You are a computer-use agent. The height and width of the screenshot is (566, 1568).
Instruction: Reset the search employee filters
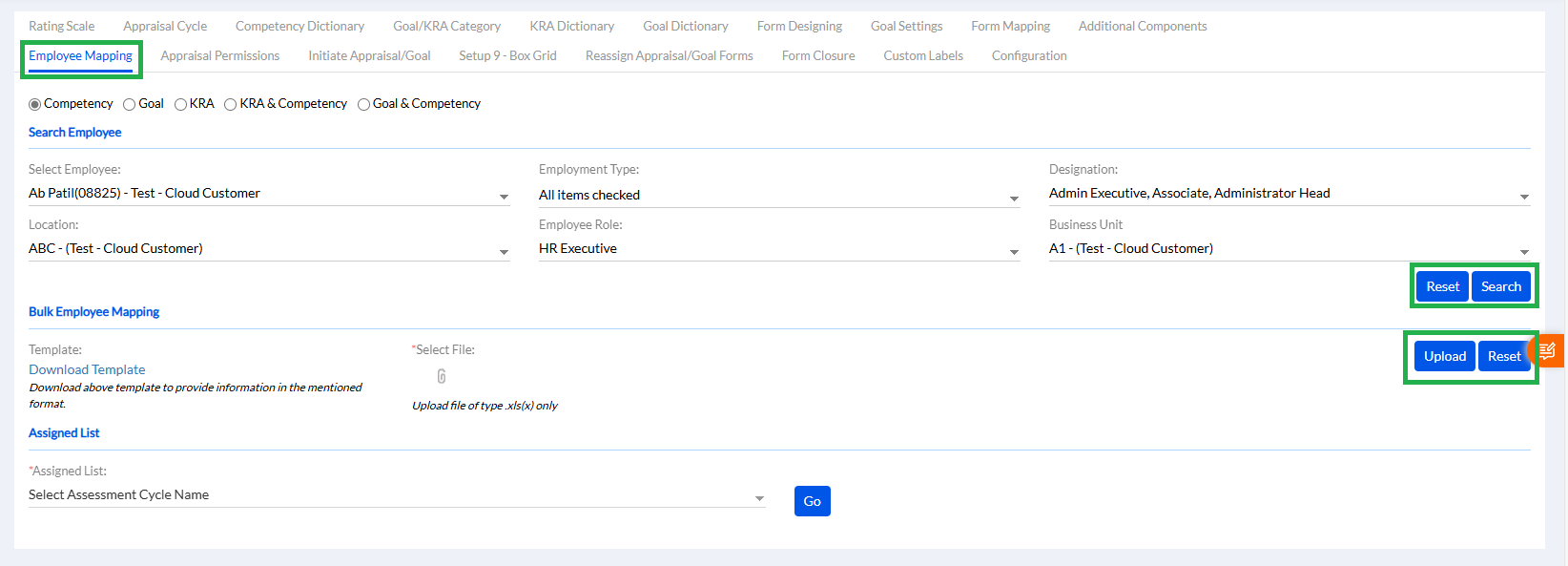click(1442, 286)
